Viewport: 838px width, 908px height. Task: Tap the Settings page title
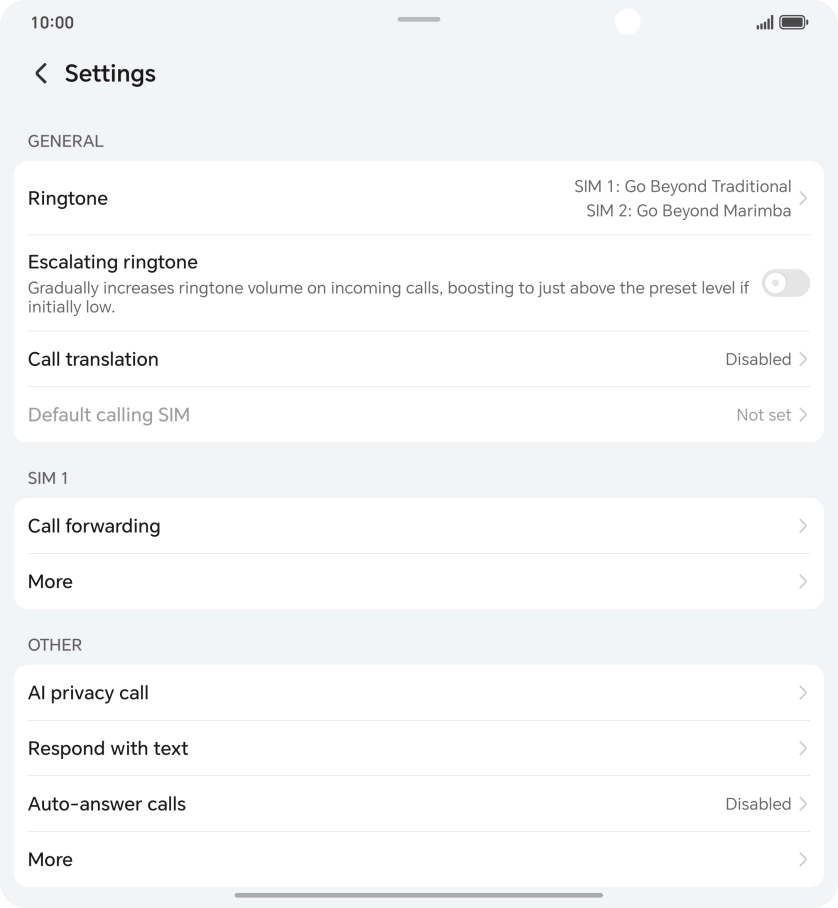point(110,73)
